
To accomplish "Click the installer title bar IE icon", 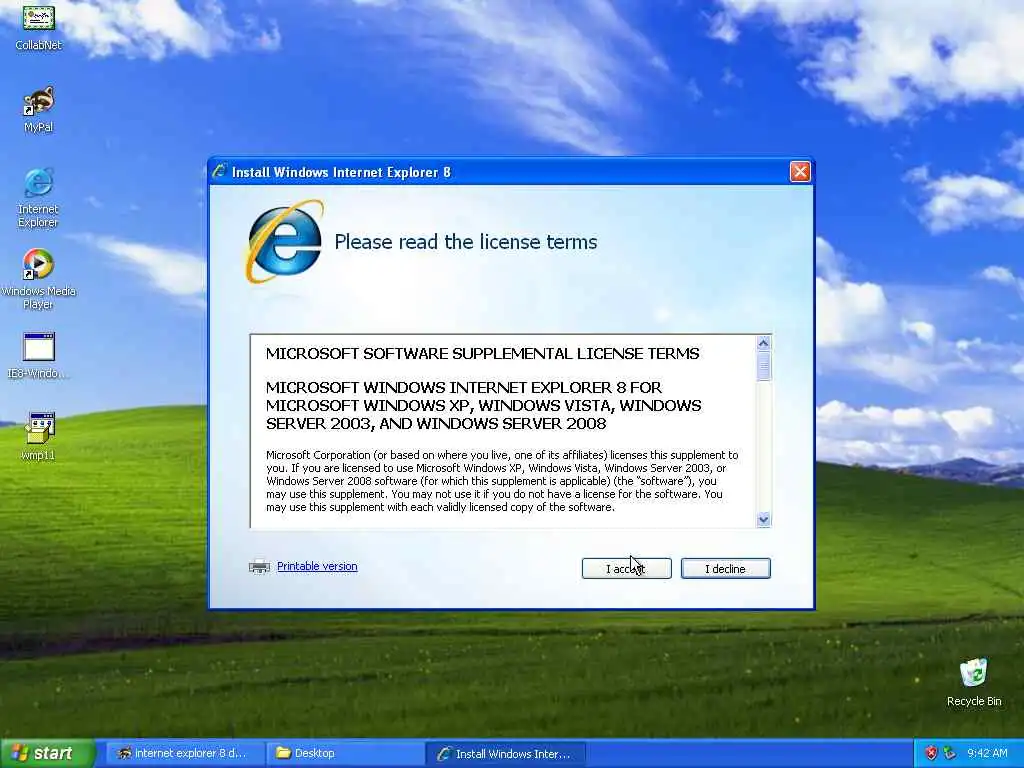I will tap(219, 172).
